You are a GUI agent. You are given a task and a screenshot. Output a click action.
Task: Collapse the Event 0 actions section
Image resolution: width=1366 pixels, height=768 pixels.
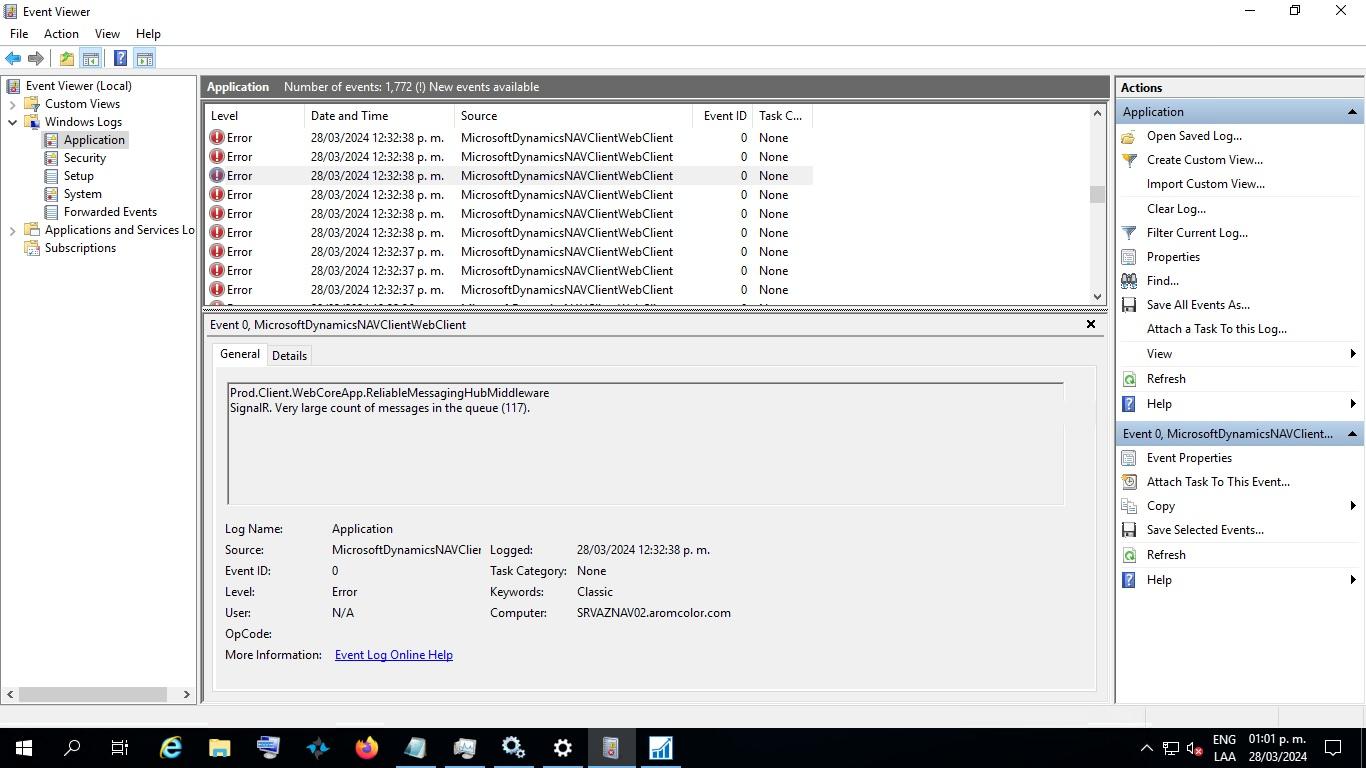(x=1352, y=434)
